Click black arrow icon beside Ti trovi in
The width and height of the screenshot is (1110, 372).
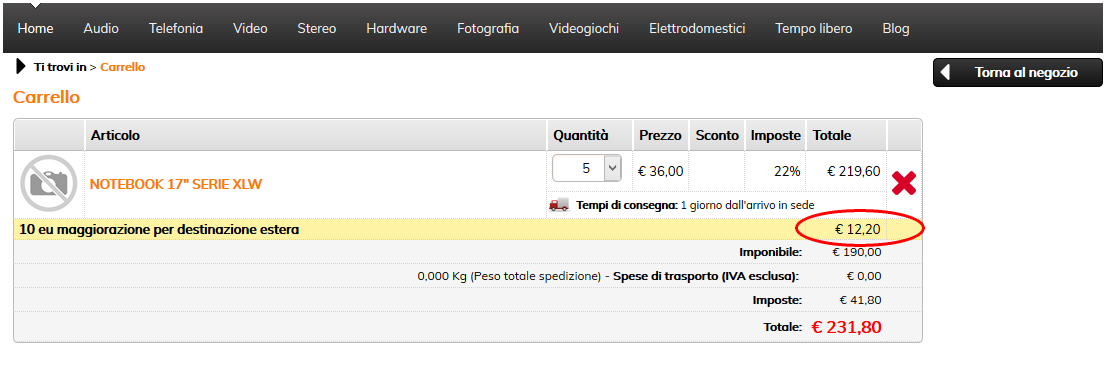coord(21,67)
